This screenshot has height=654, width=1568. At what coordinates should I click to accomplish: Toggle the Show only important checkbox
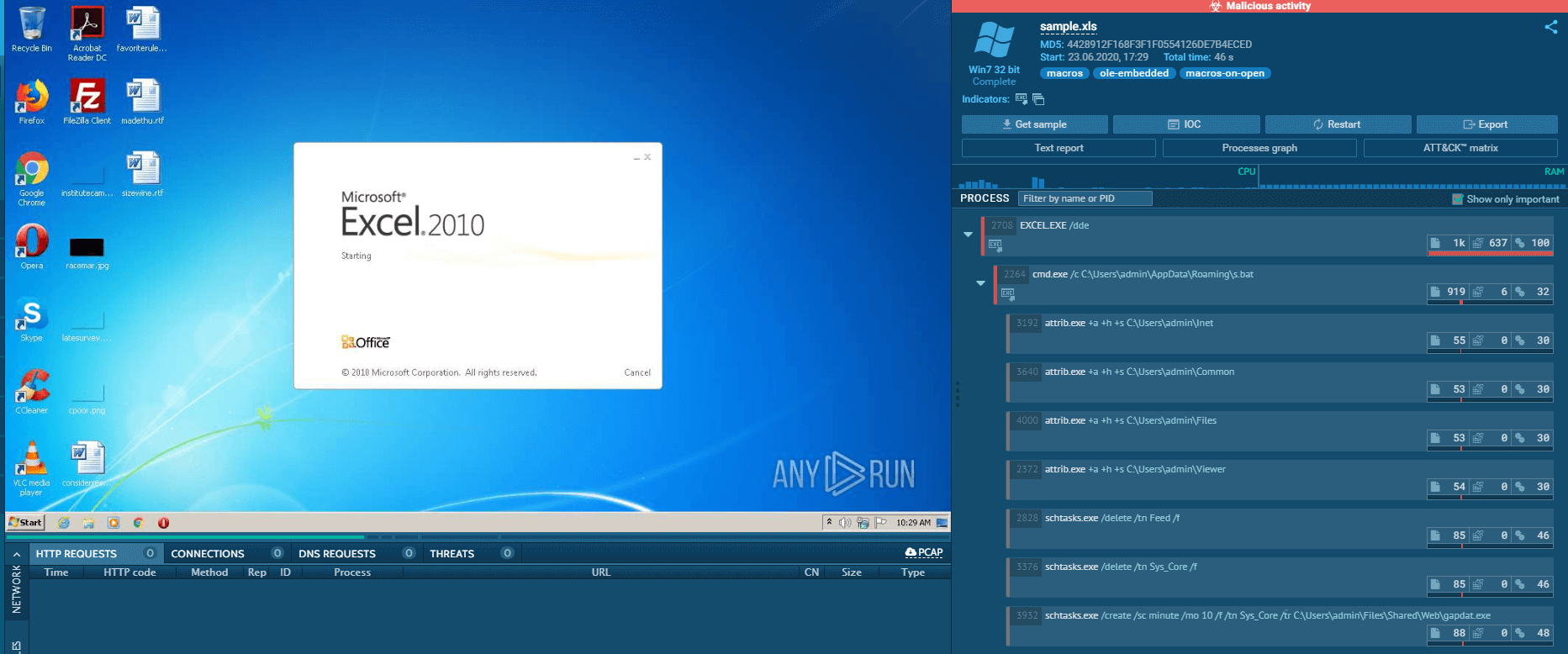point(1458,199)
